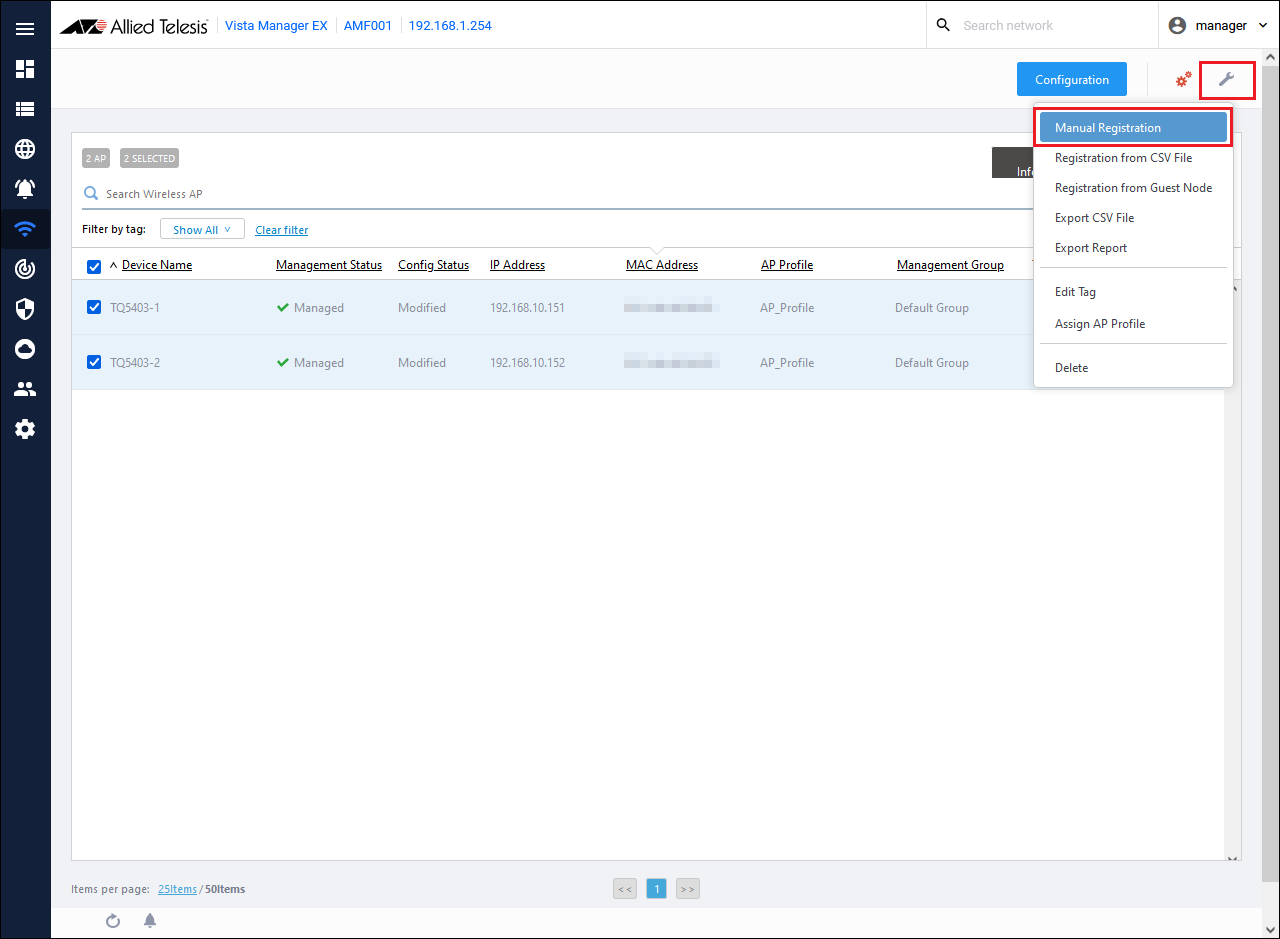Toggle the select-all header checkbox
Image resolution: width=1280 pixels, height=939 pixels.
[x=94, y=266]
